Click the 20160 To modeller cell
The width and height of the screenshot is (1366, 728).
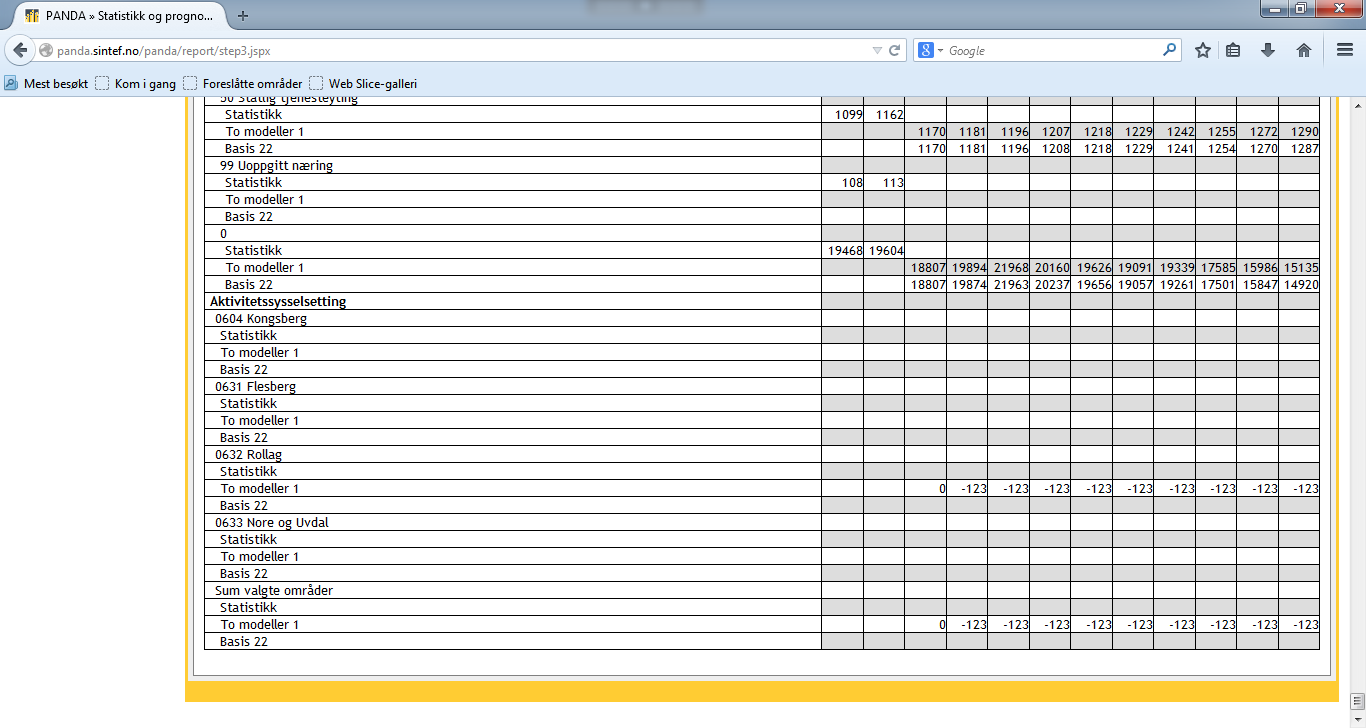[1050, 267]
